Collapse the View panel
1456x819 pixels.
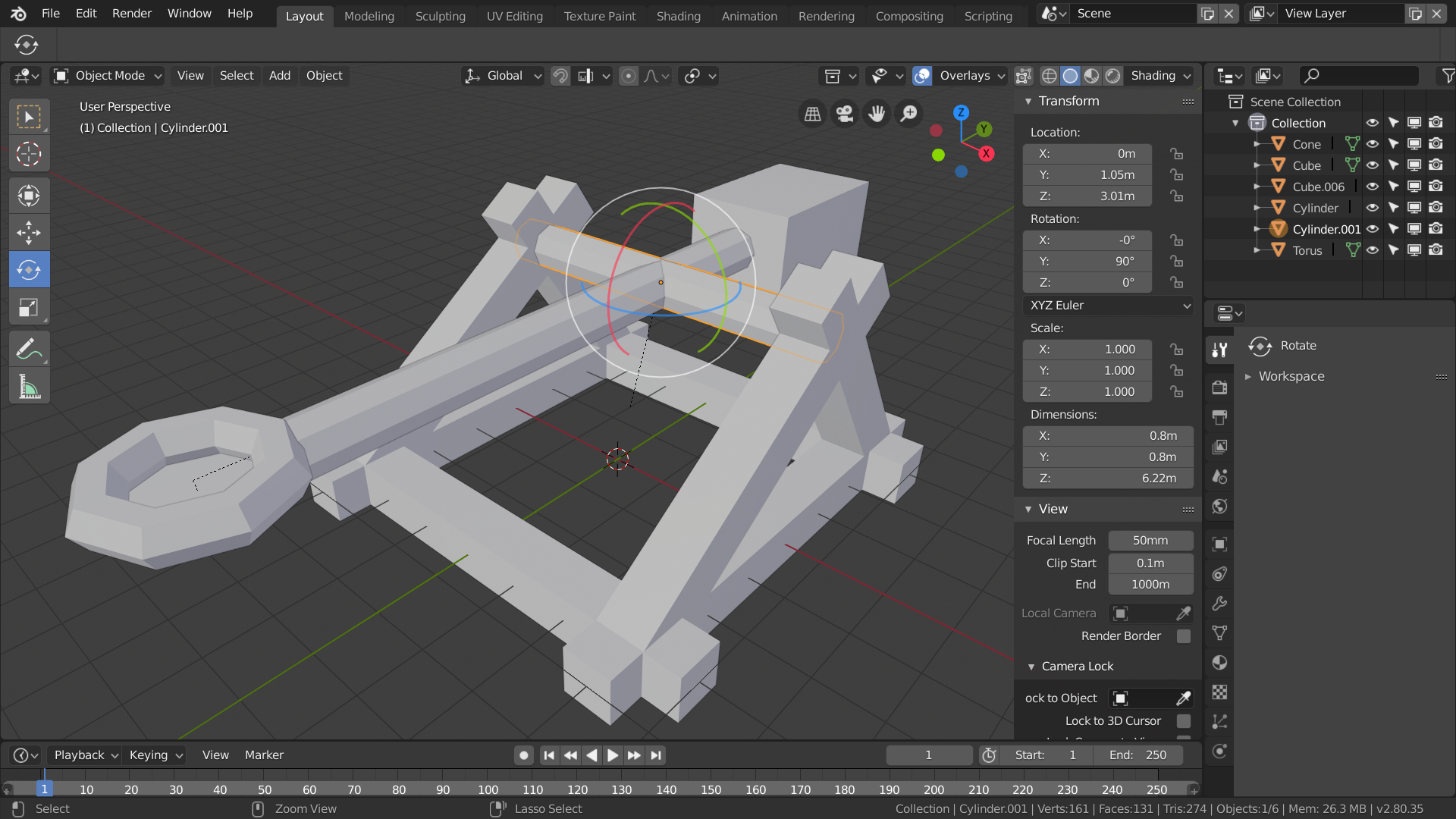(x=1028, y=510)
